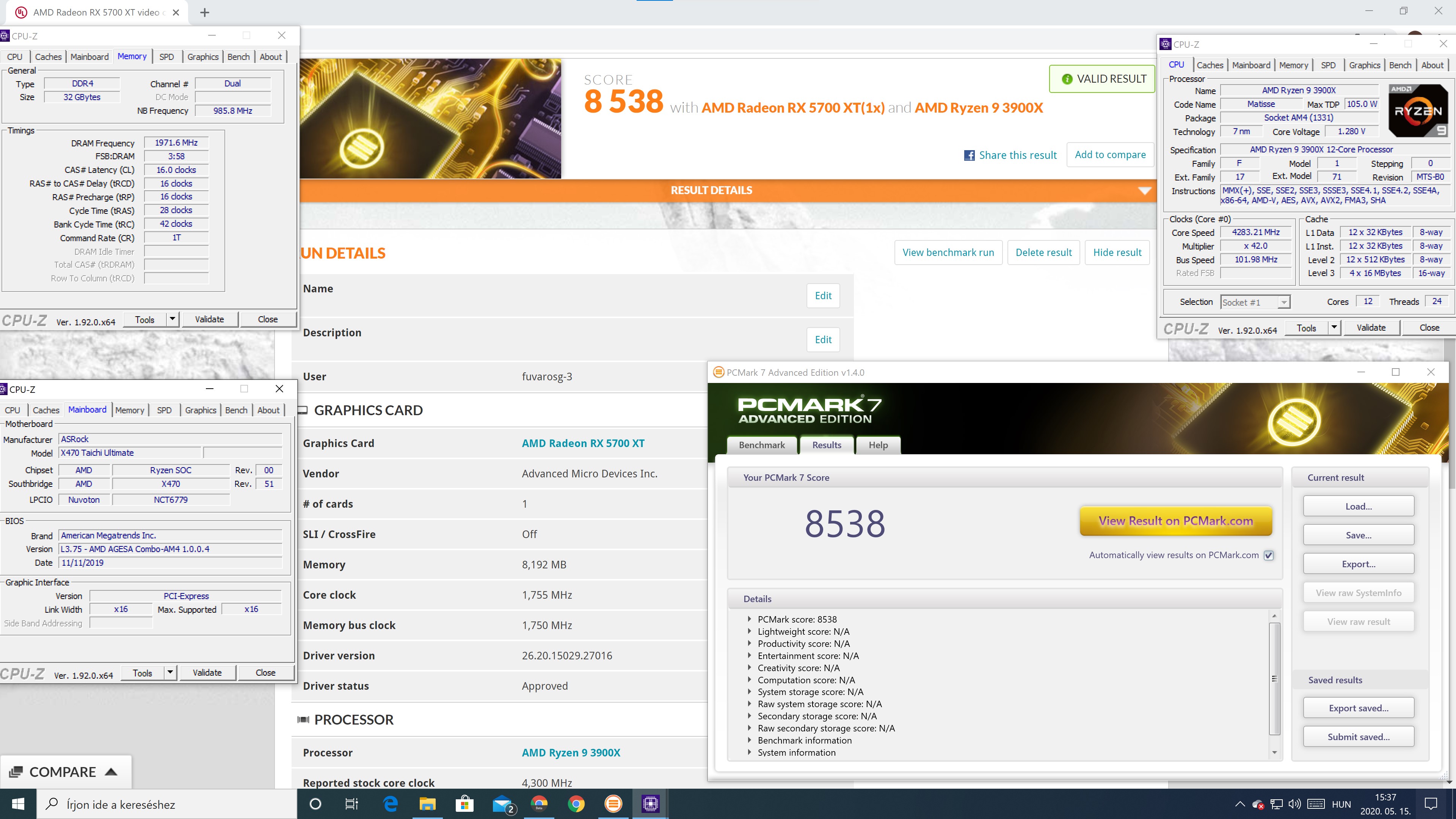Image resolution: width=1456 pixels, height=819 pixels.
Task: Click the taskbar search input field
Action: [167, 804]
